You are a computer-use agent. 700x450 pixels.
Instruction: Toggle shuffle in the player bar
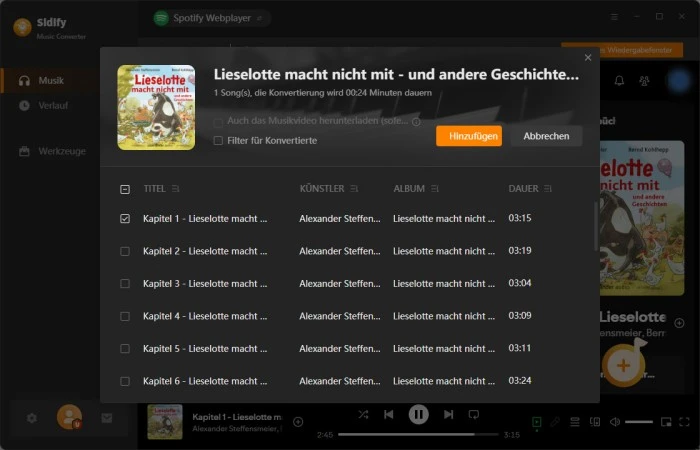tap(363, 414)
